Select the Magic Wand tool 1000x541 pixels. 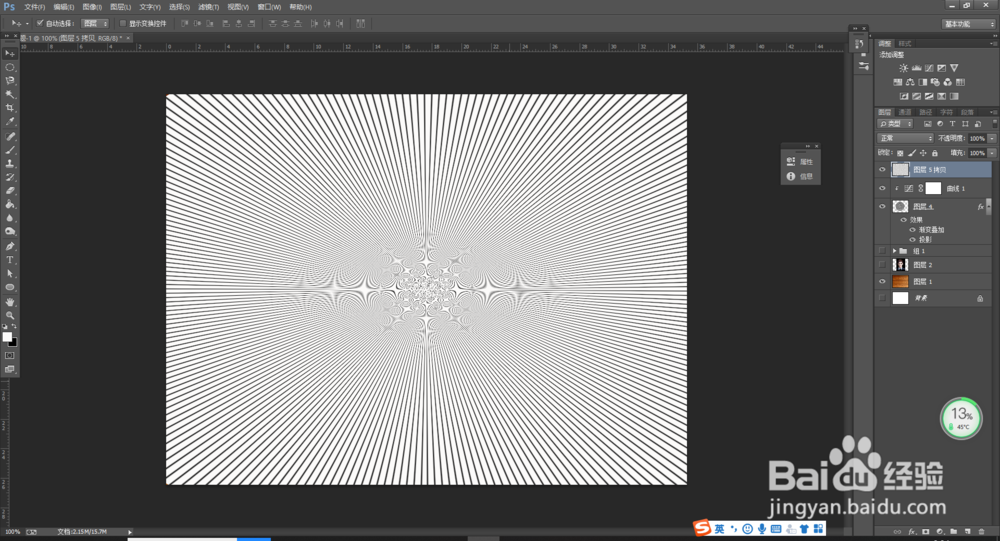point(10,94)
